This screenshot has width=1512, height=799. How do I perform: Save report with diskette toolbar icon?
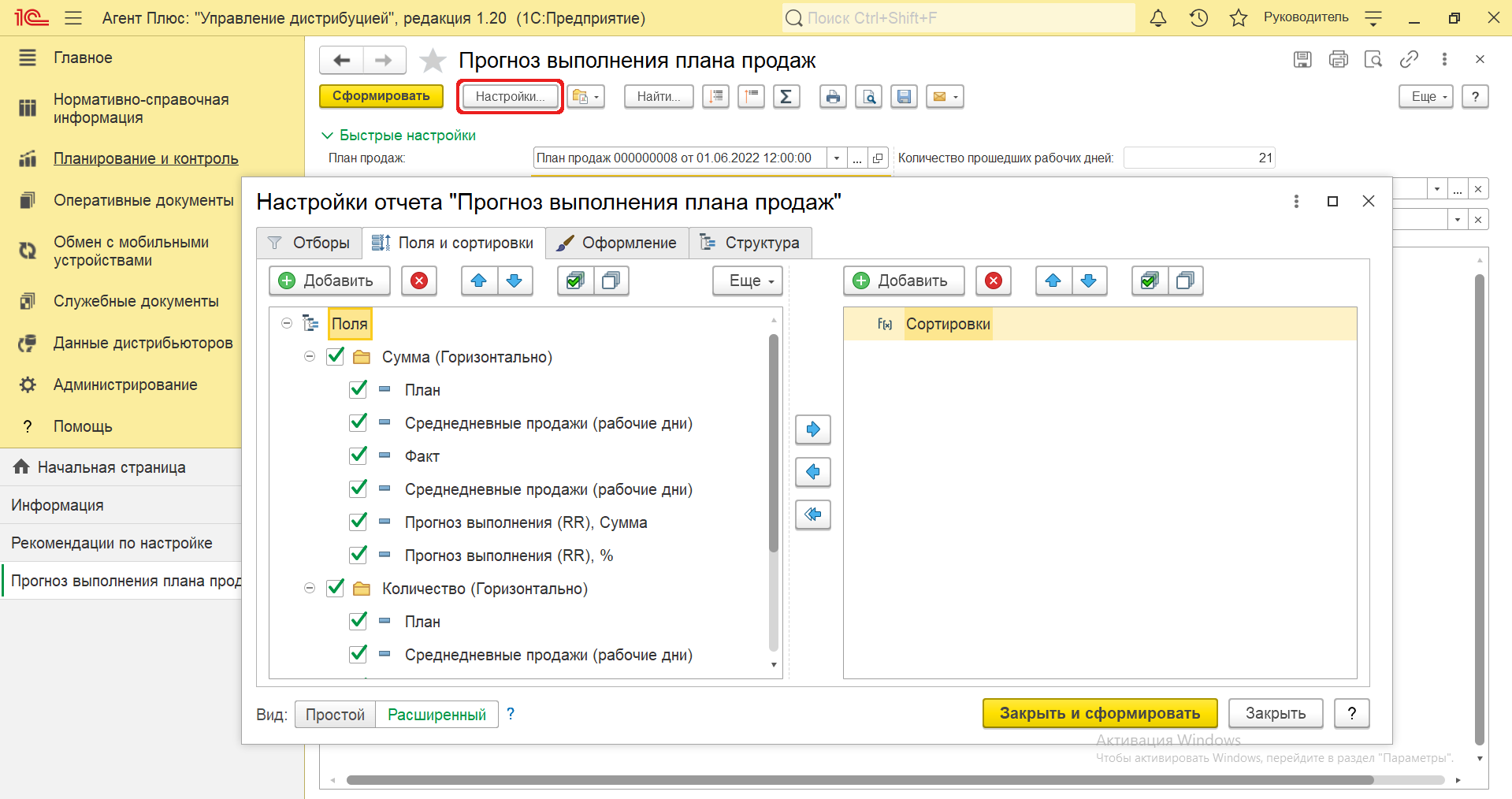coord(904,96)
